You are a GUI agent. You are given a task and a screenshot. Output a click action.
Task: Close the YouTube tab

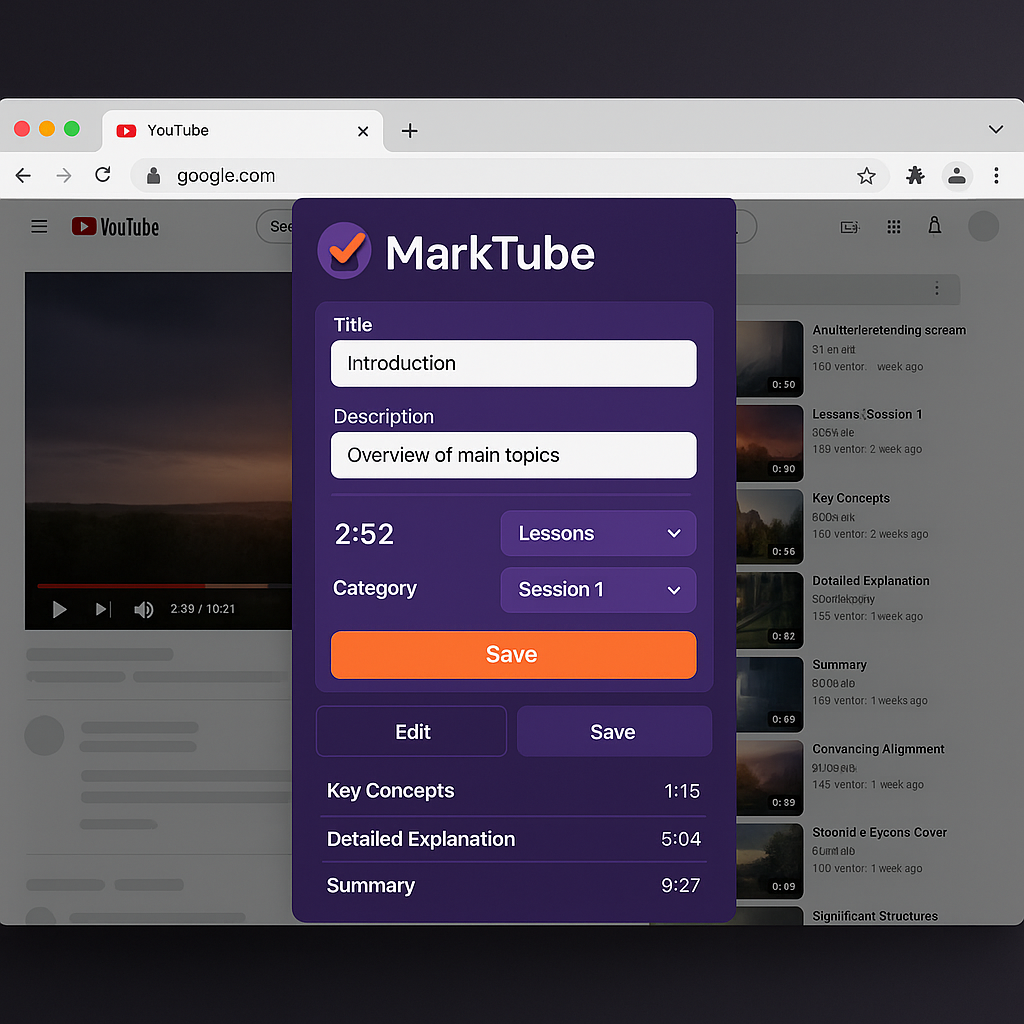(363, 131)
